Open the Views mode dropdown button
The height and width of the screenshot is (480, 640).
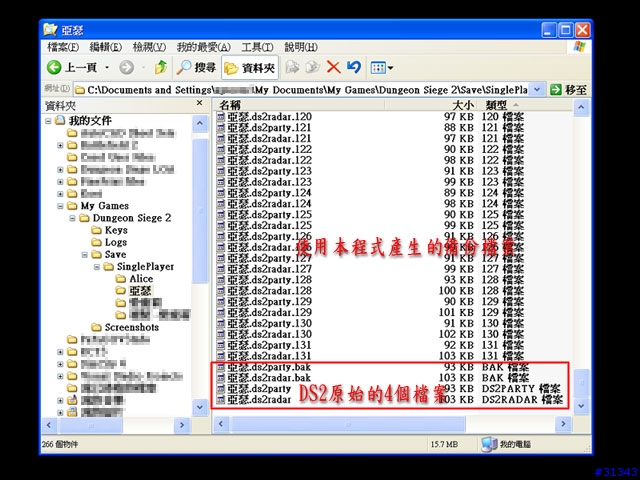(x=382, y=67)
